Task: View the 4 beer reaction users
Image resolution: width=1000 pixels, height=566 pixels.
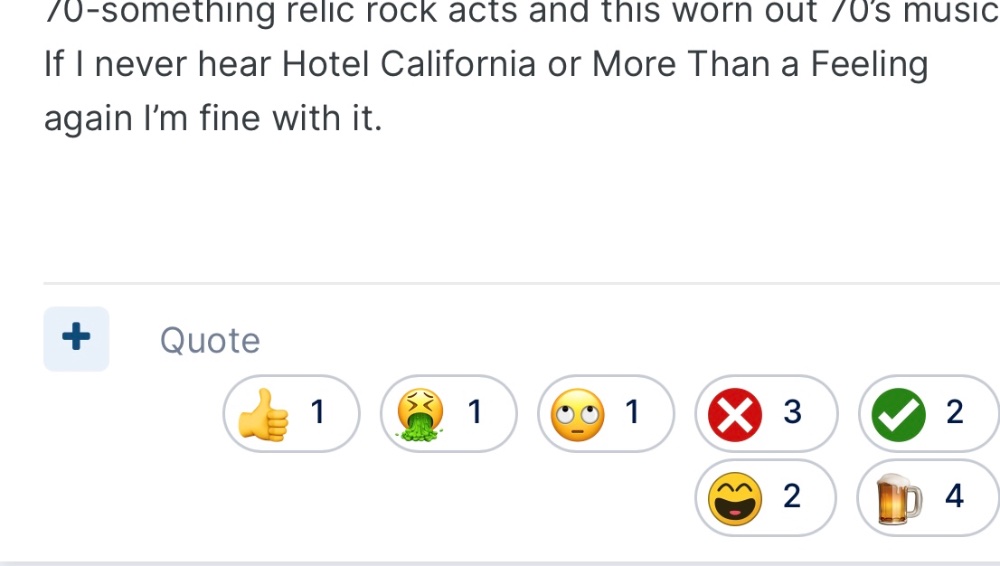Action: point(954,496)
